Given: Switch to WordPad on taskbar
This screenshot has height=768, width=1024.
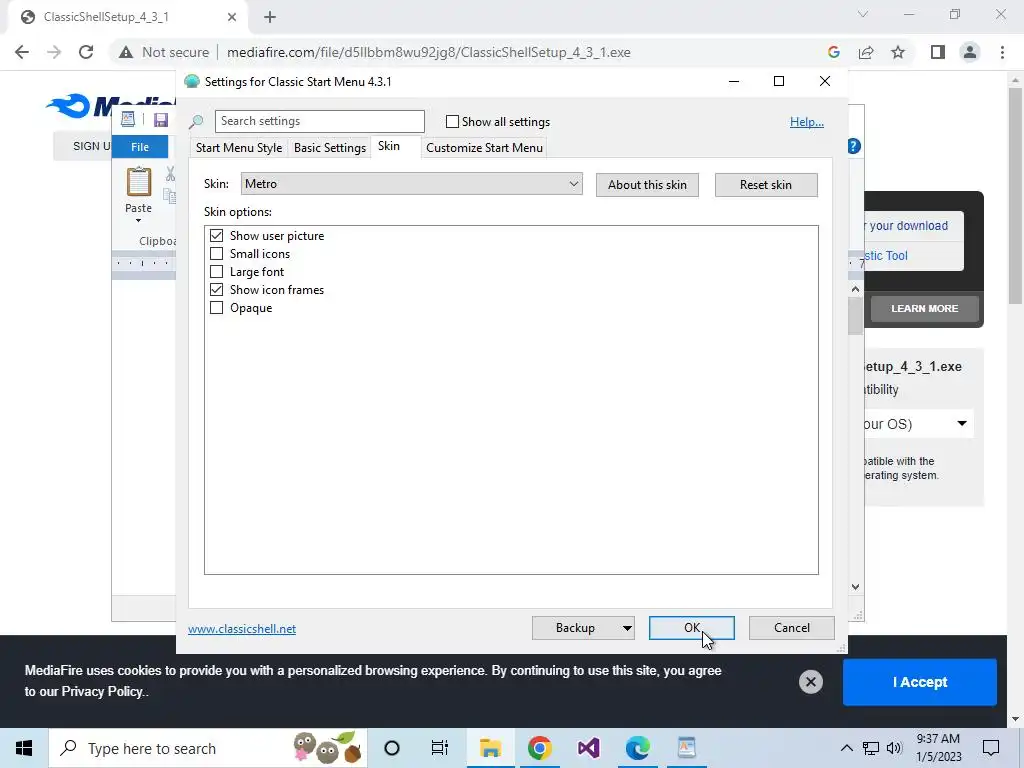Looking at the screenshot, I should coord(686,748).
